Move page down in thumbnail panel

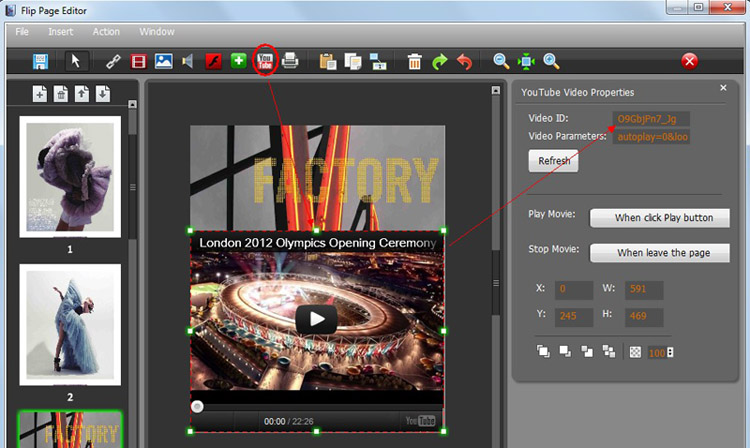(103, 94)
